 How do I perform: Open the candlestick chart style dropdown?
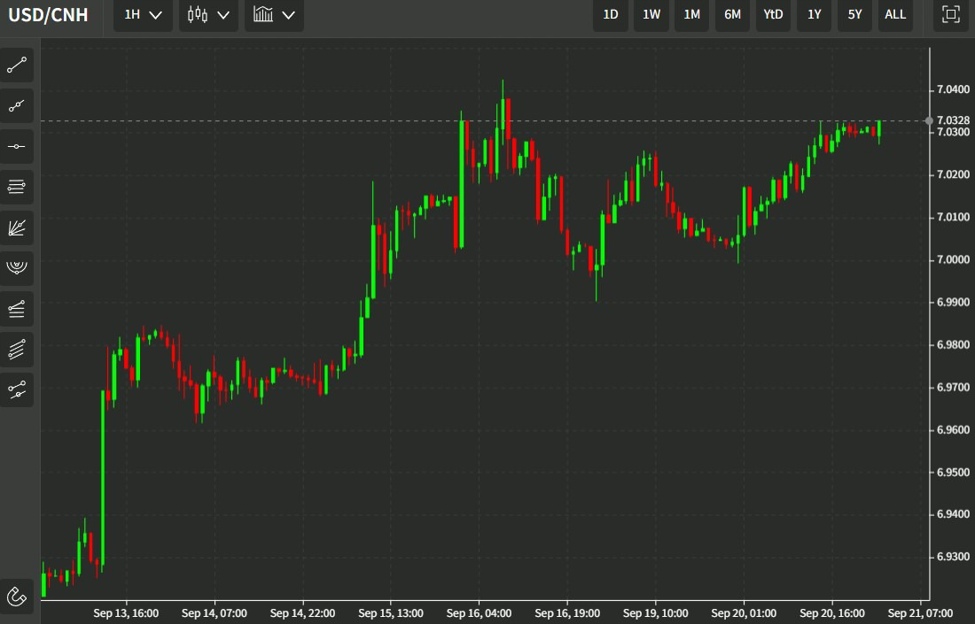(208, 15)
